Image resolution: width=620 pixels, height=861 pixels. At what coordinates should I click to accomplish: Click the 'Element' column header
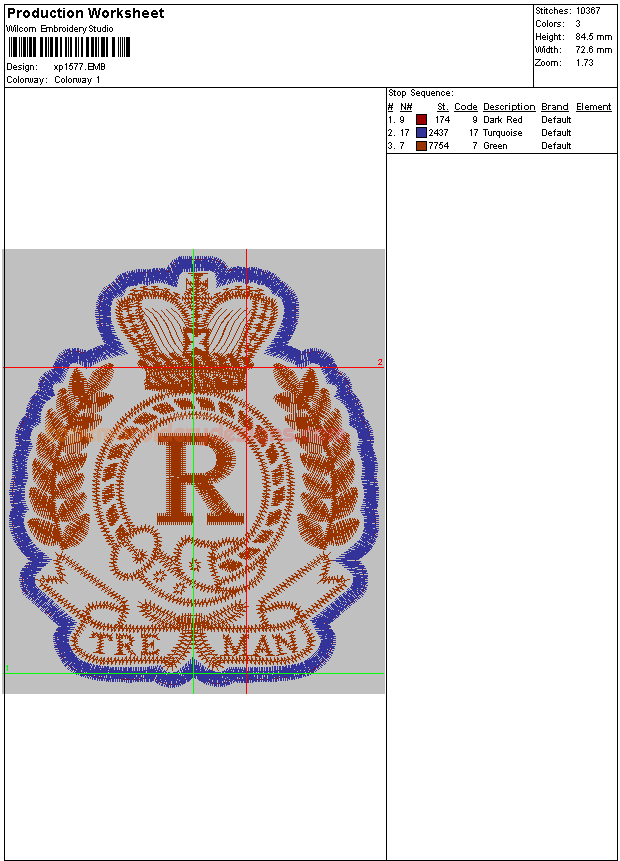(593, 107)
